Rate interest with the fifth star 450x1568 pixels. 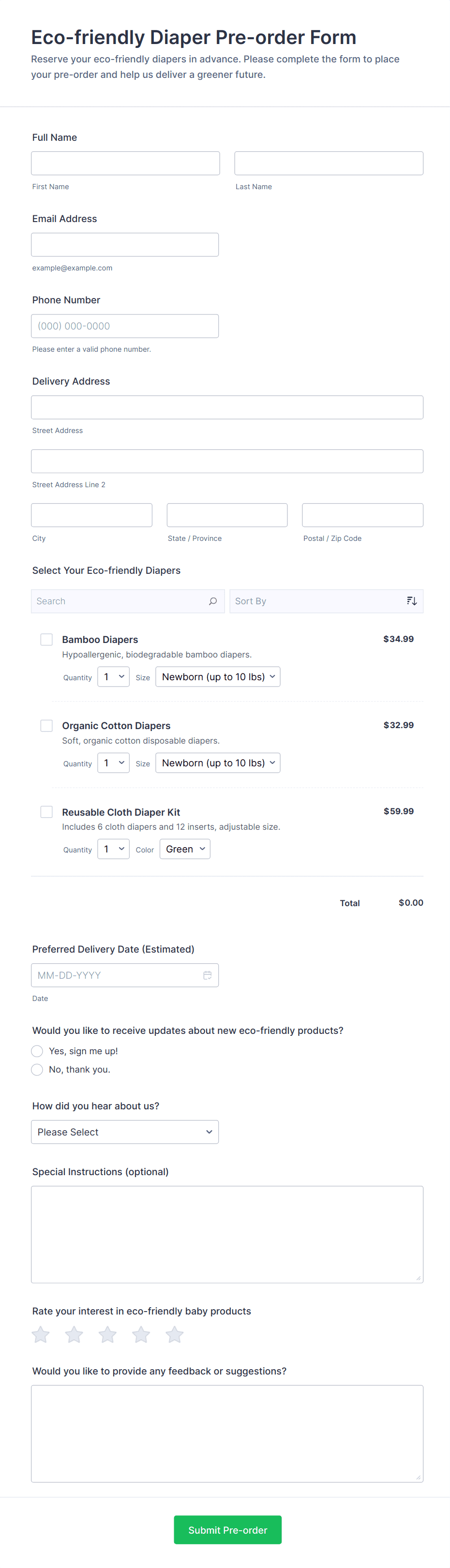click(175, 1335)
